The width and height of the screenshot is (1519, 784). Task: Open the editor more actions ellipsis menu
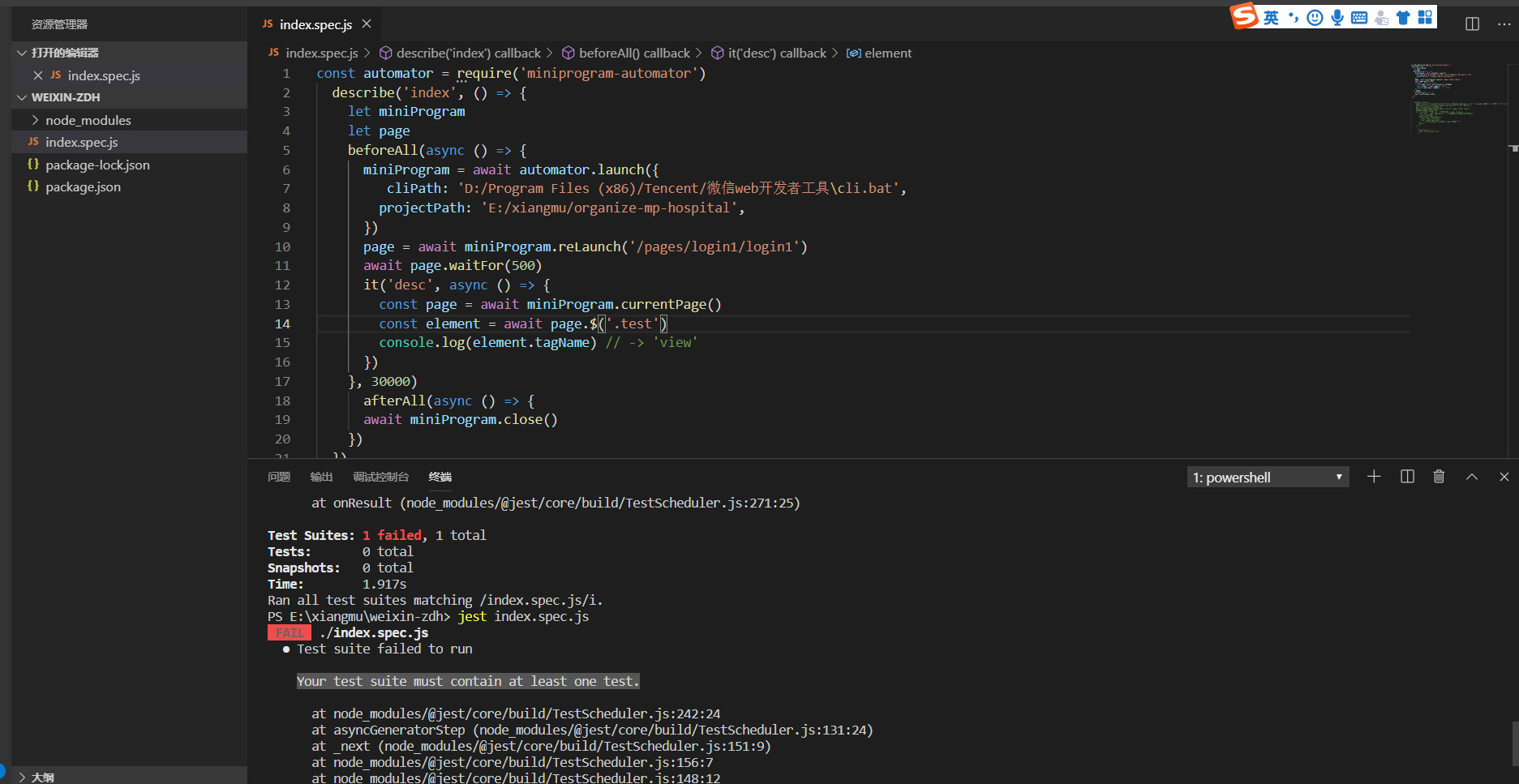pyautogui.click(x=1504, y=24)
